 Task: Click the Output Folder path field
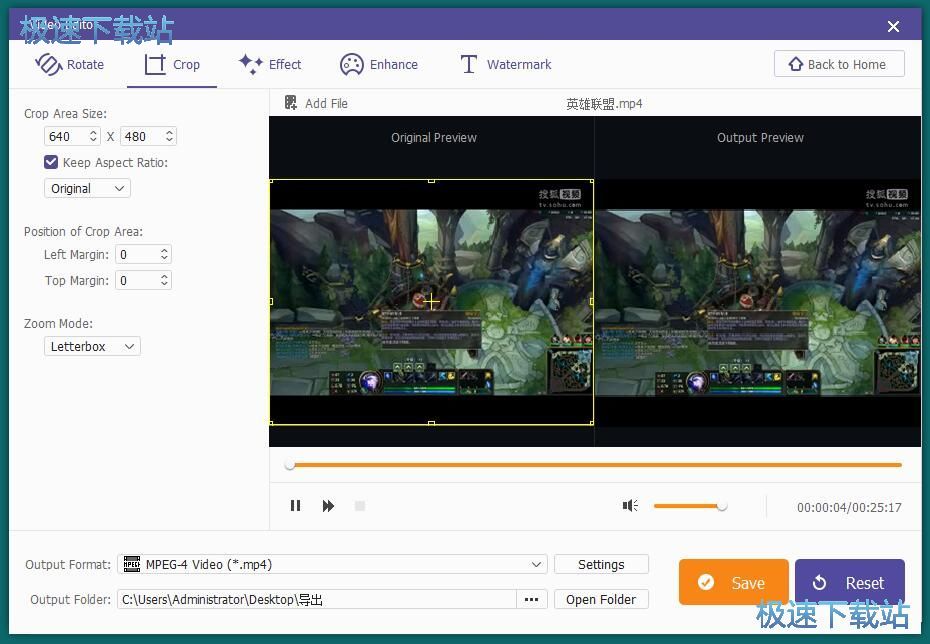pyautogui.click(x=317, y=600)
